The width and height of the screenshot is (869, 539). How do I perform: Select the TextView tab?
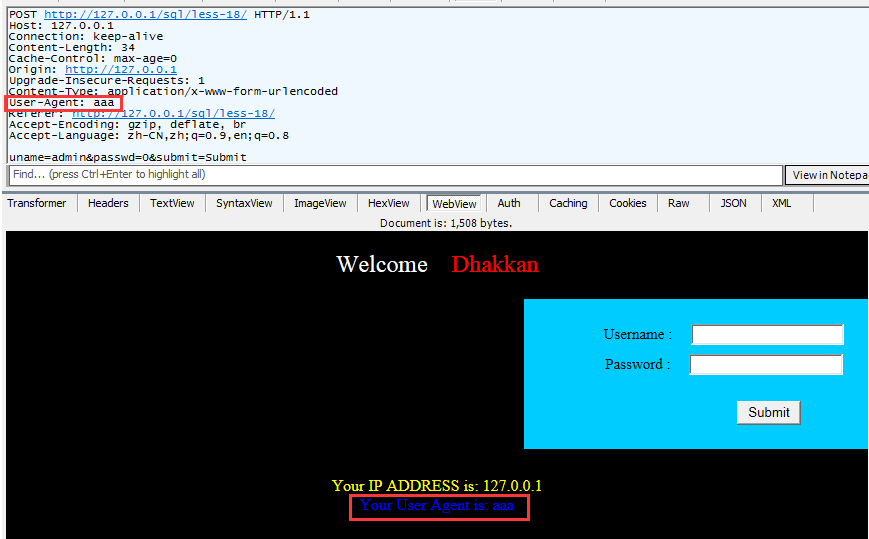[x=172, y=203]
